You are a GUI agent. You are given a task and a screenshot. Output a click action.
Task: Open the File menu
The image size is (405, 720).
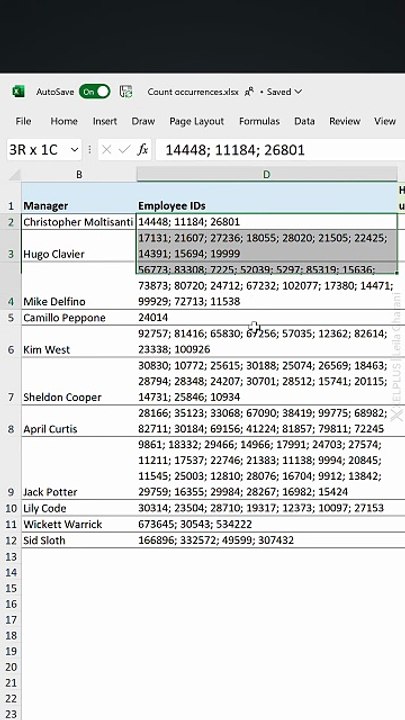23,121
